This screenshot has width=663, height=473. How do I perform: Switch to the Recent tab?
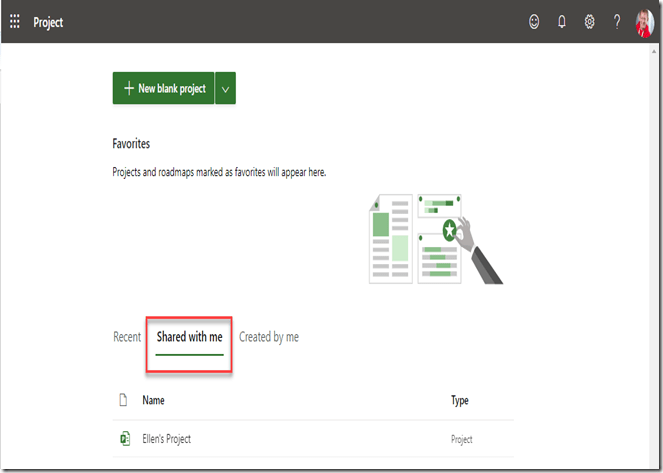pos(127,337)
